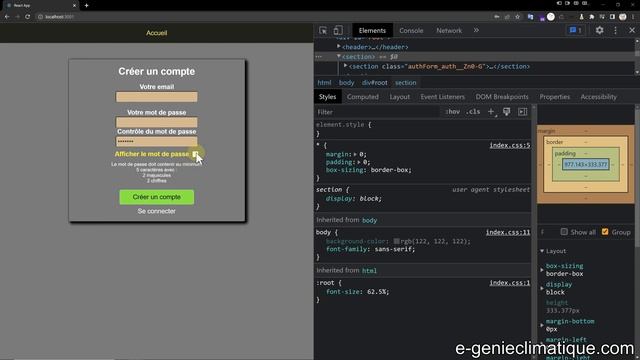
Task: Click the Se connecter link
Action: tap(157, 211)
